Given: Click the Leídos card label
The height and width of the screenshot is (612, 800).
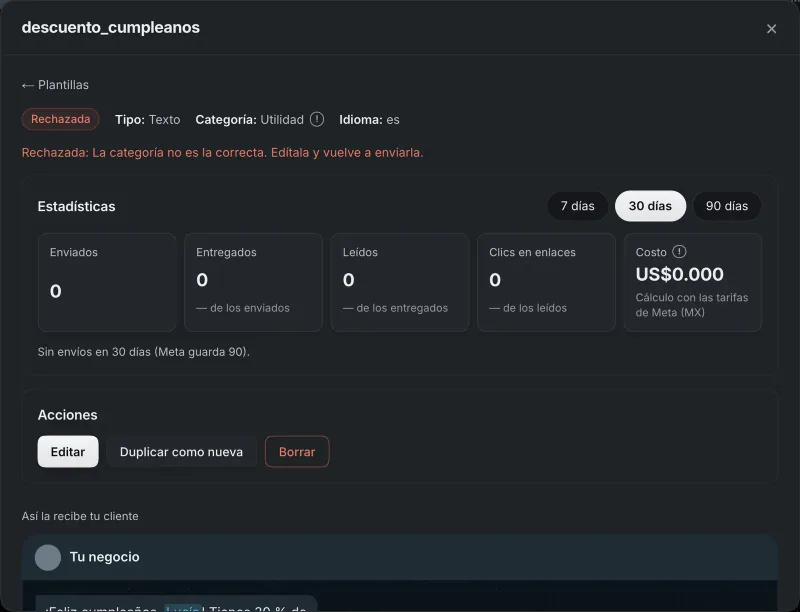Looking at the screenshot, I should pyautogui.click(x=360, y=252).
